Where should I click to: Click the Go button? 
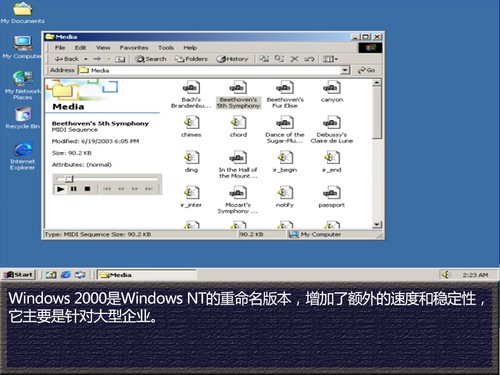click(366, 70)
